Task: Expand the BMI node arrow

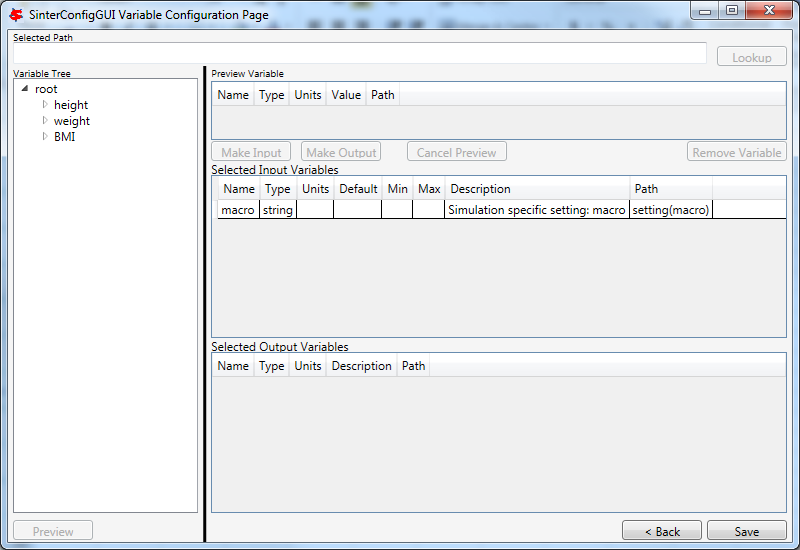Action: coord(45,136)
